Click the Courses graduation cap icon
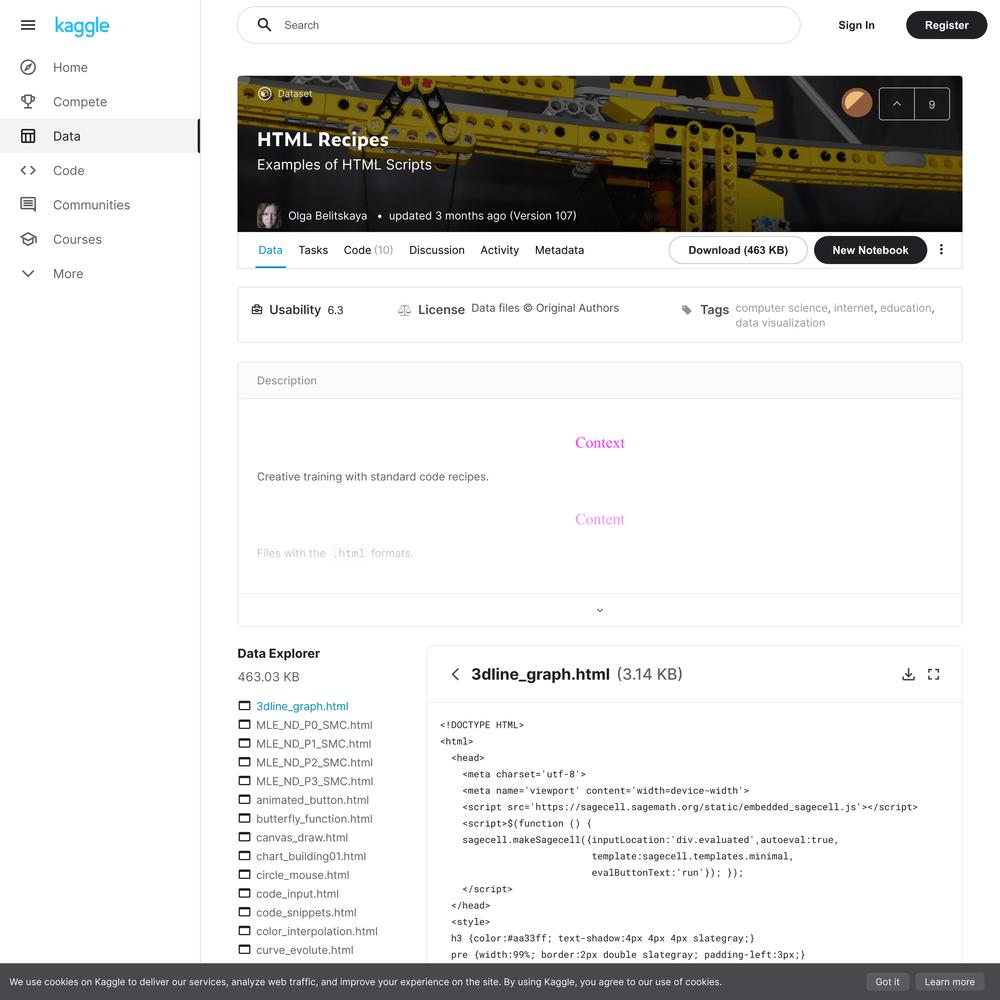This screenshot has width=1000, height=1000. (x=28, y=239)
